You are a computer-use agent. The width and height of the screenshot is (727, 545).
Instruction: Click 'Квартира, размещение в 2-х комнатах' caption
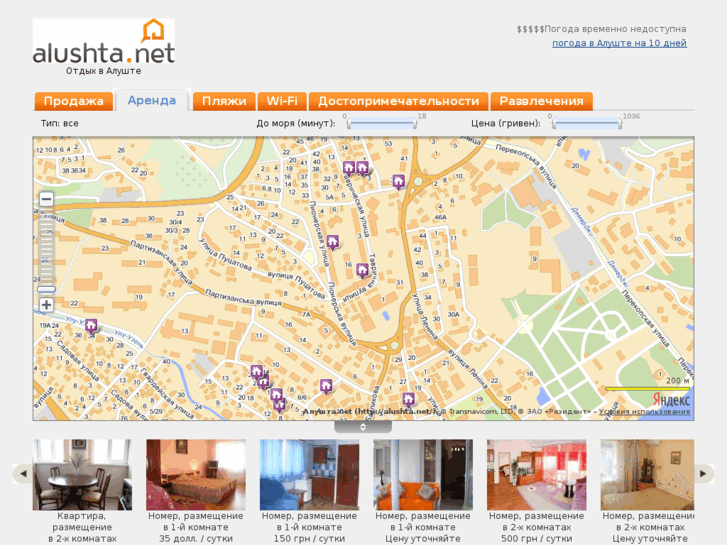click(82, 527)
